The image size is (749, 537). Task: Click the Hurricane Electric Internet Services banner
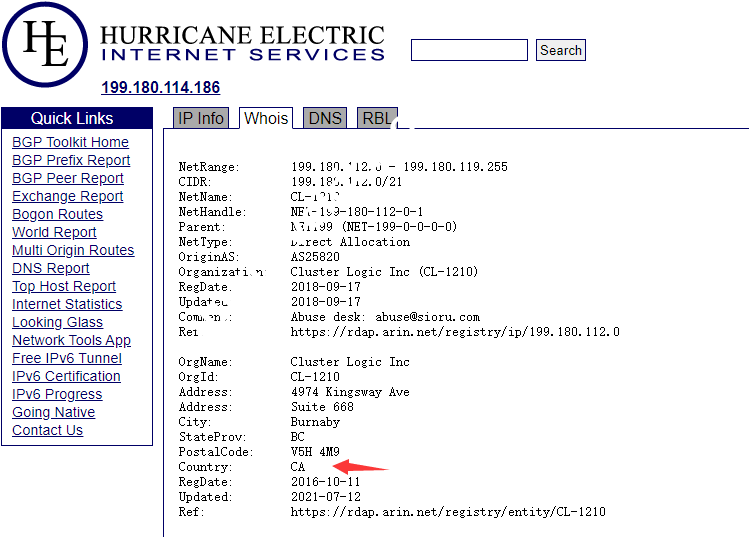tap(242, 43)
